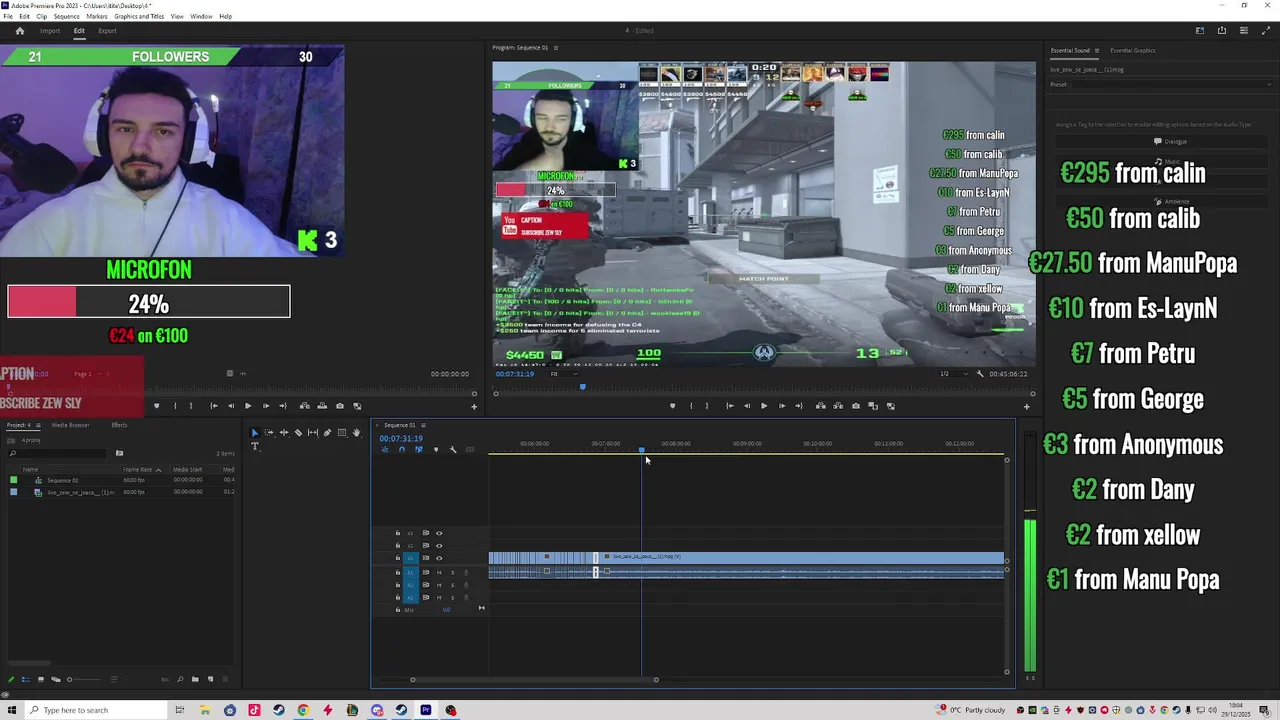1280x720 pixels.
Task: Add a marker in the Timeline header
Action: click(435, 450)
